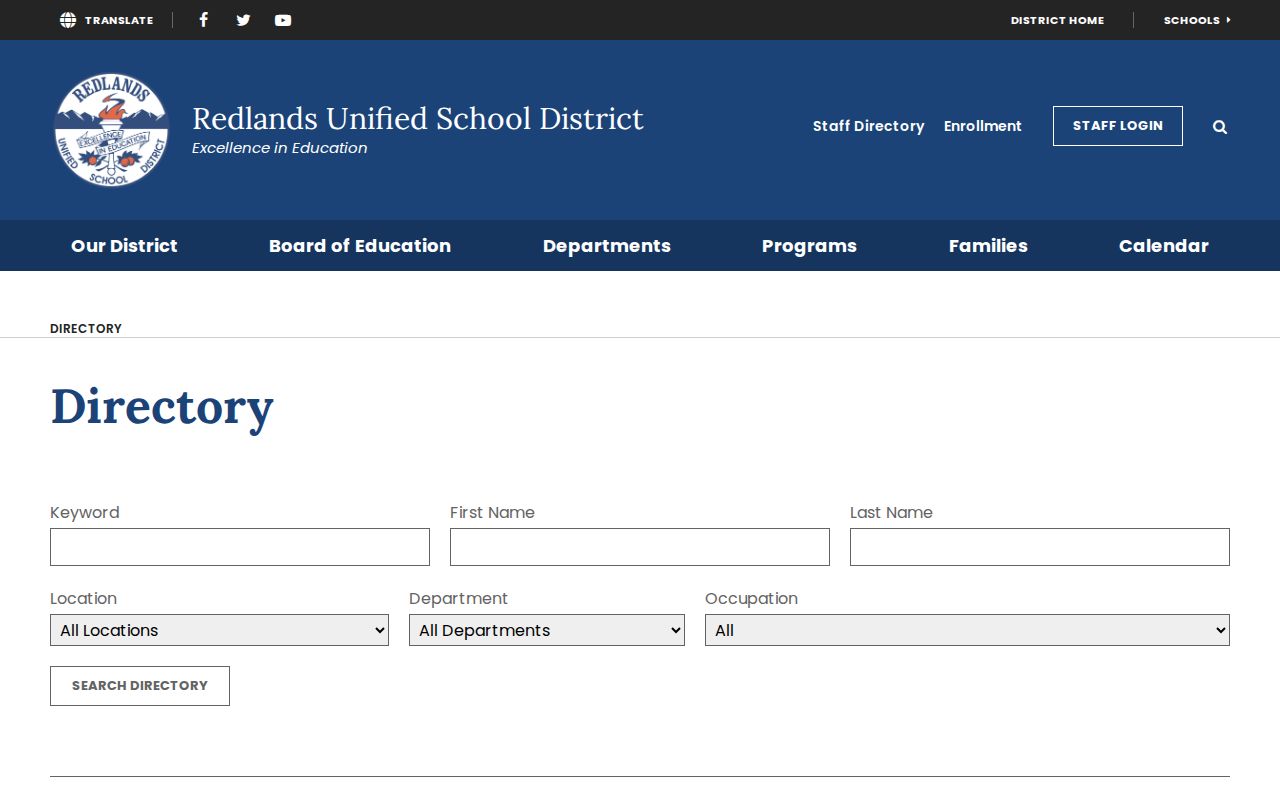Open the Board of Education menu
Viewport: 1280px width, 800px height.
pyautogui.click(x=360, y=246)
